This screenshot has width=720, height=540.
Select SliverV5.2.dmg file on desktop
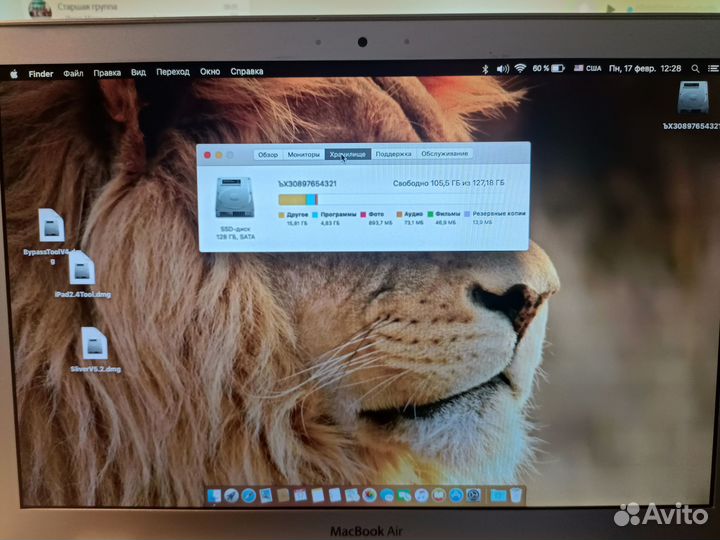pyautogui.click(x=95, y=343)
